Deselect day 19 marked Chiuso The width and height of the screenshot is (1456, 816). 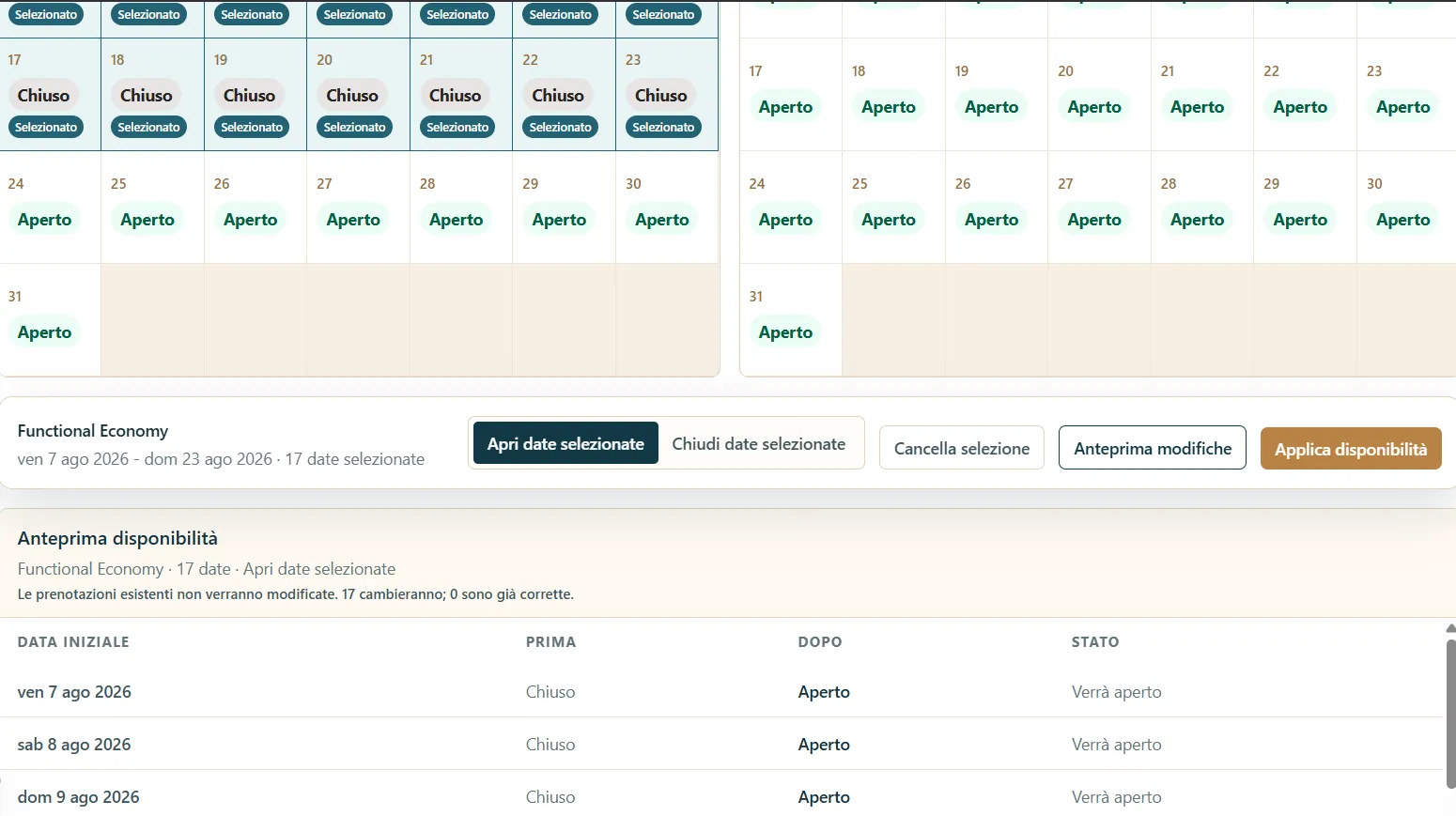click(x=256, y=95)
